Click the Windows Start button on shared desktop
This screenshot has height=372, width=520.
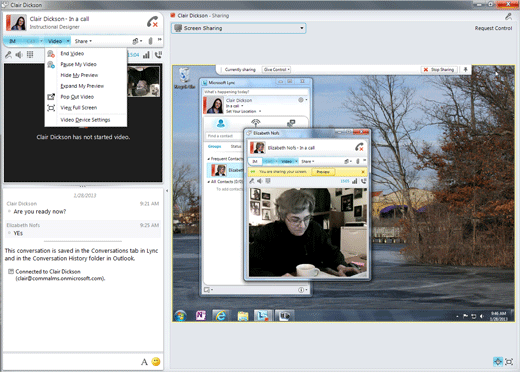click(x=180, y=315)
